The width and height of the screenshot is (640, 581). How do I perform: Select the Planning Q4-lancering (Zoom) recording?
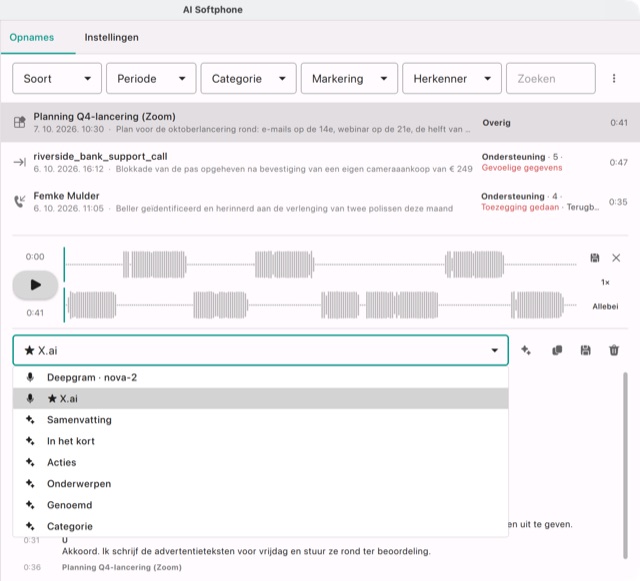coord(320,122)
